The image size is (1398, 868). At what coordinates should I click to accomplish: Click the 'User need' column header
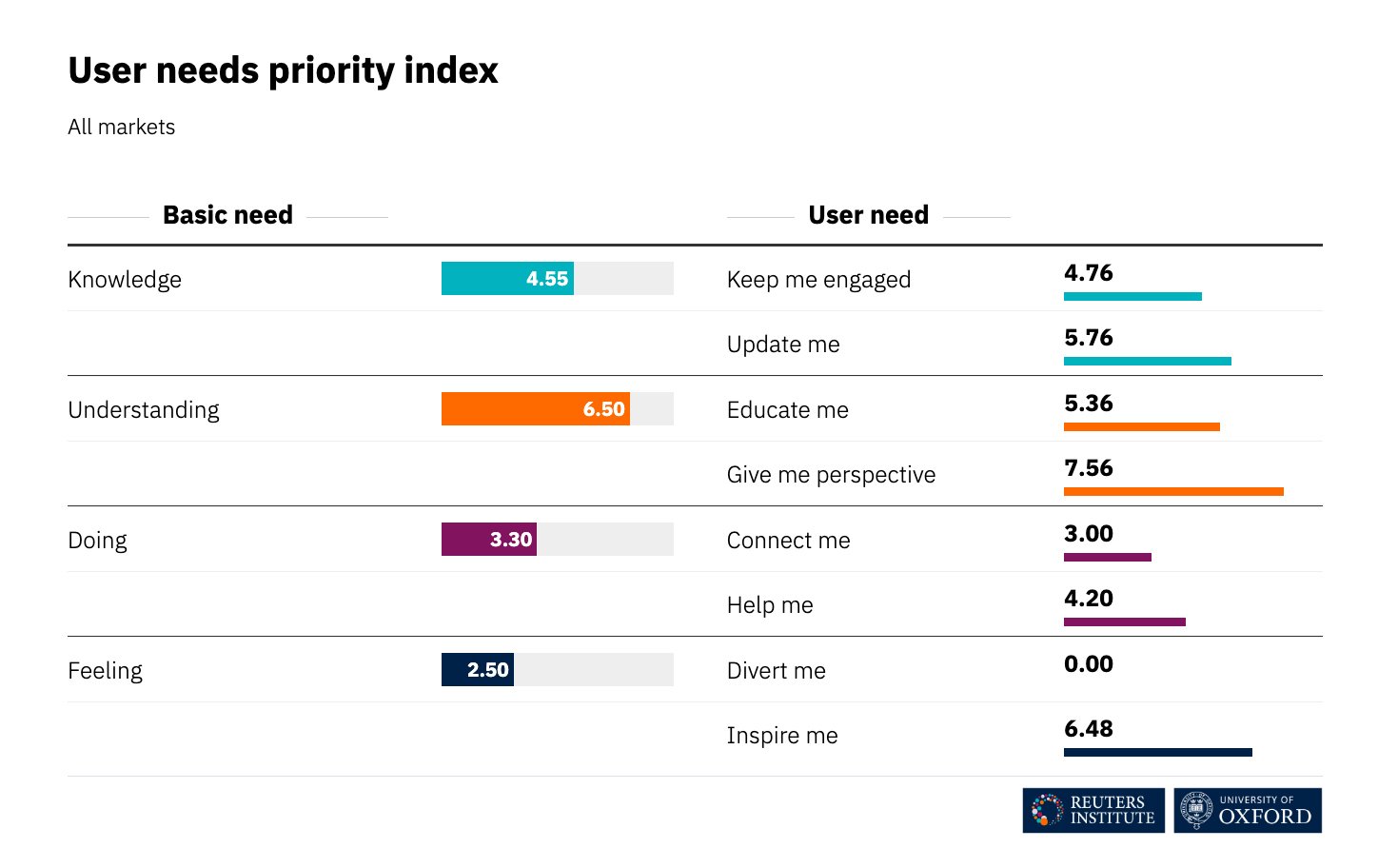868,215
